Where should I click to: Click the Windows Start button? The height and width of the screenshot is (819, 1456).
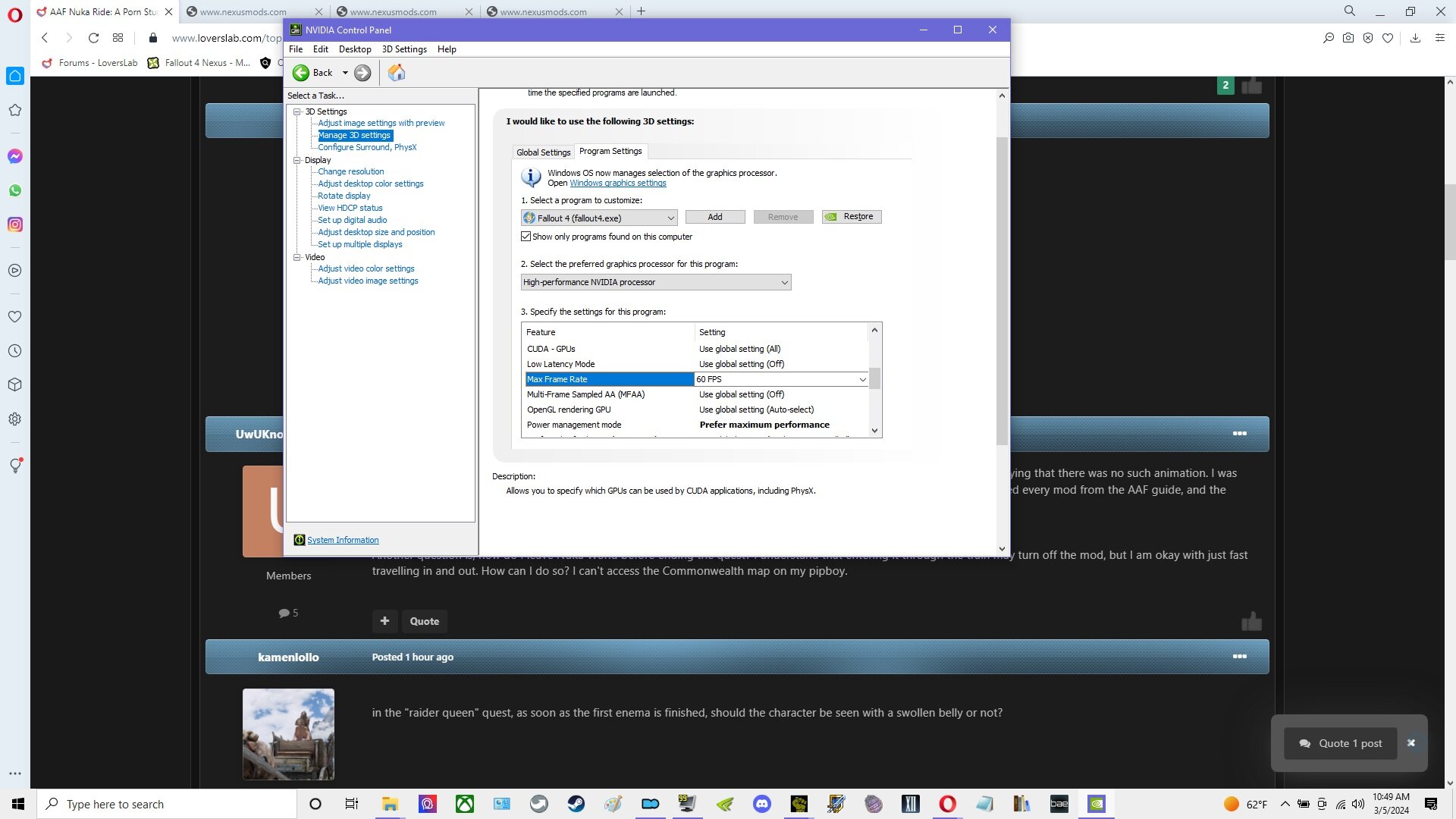click(x=18, y=804)
